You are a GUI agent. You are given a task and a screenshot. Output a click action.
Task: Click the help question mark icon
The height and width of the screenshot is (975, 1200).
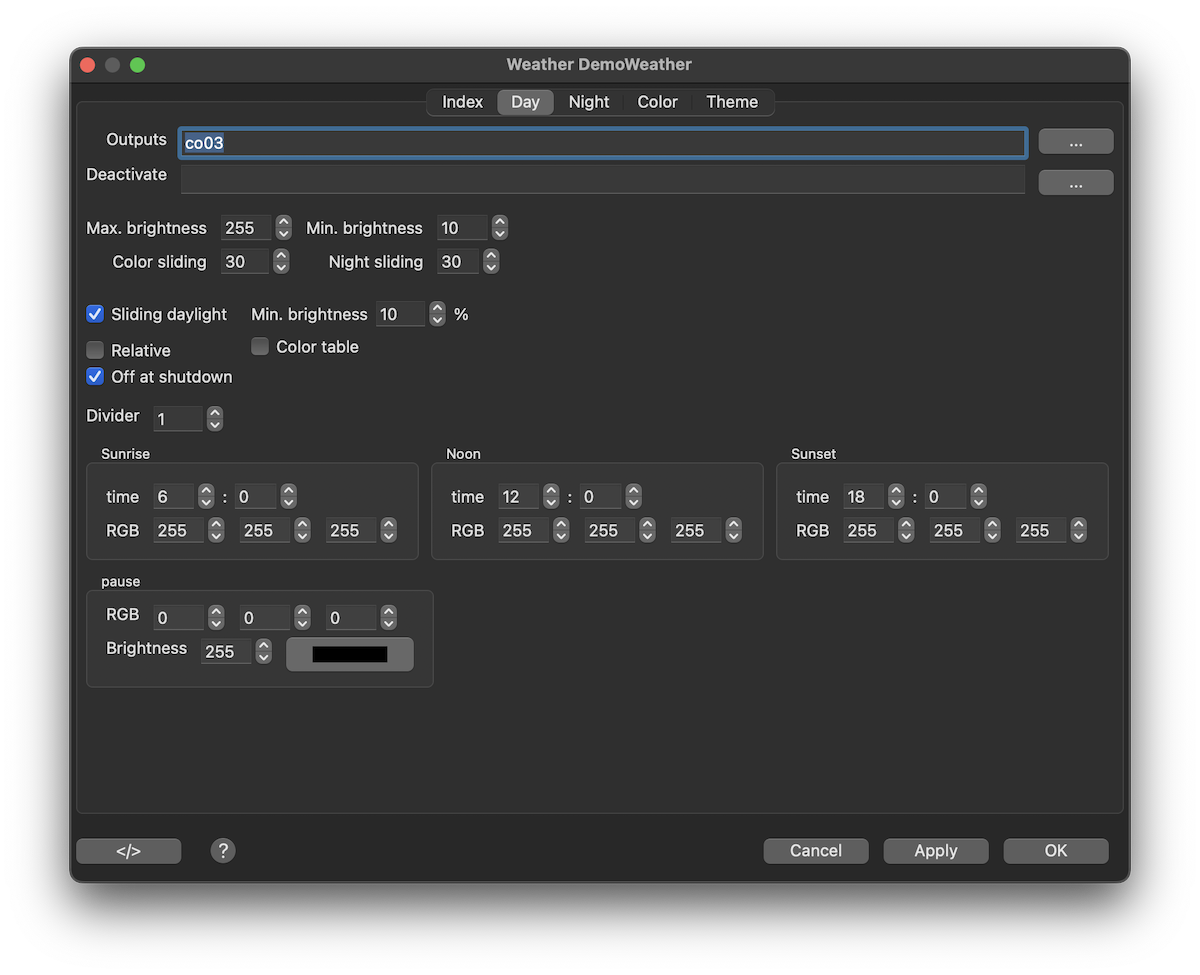(x=223, y=851)
